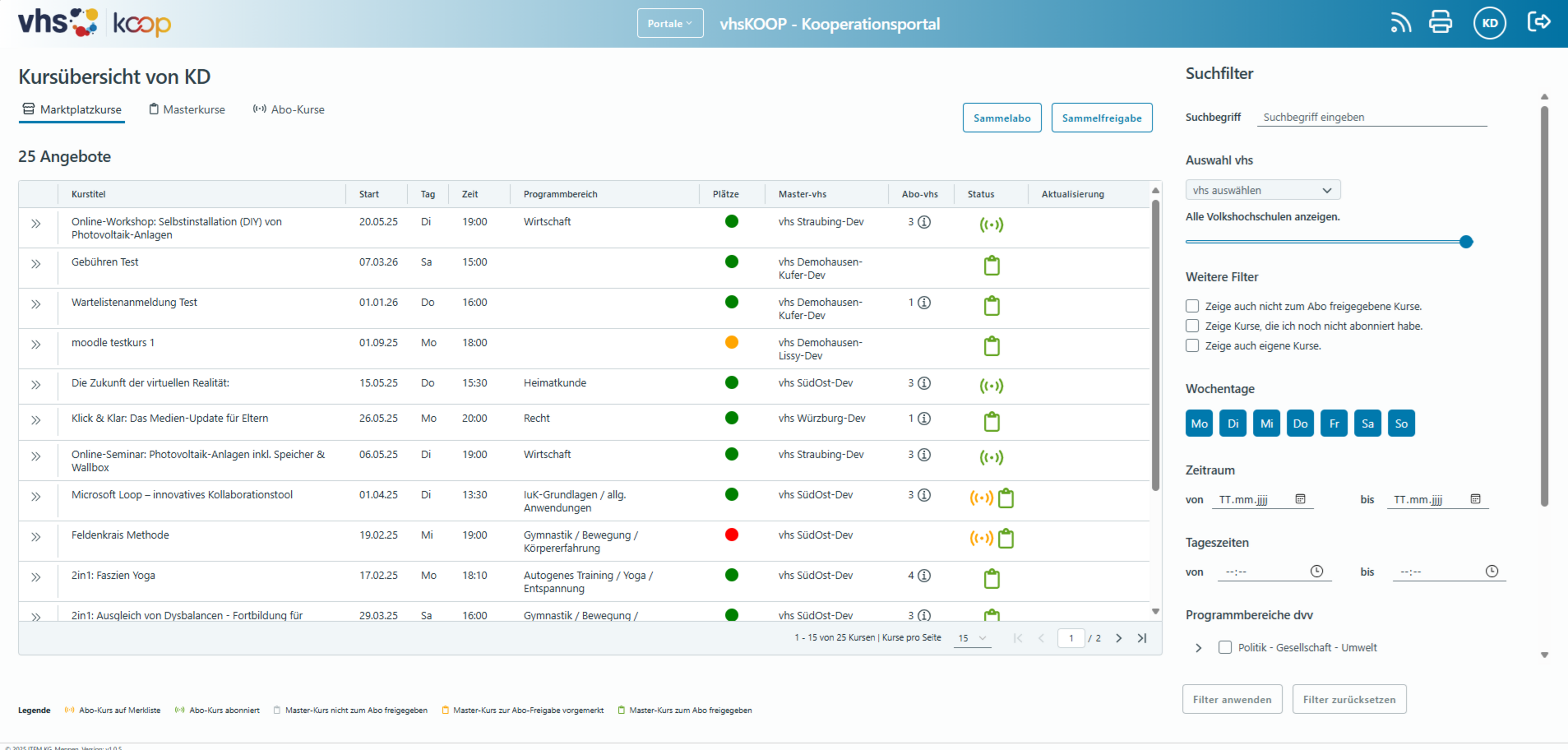
Task: Open the 'vhs auswählen' dropdown
Action: tap(1262, 190)
